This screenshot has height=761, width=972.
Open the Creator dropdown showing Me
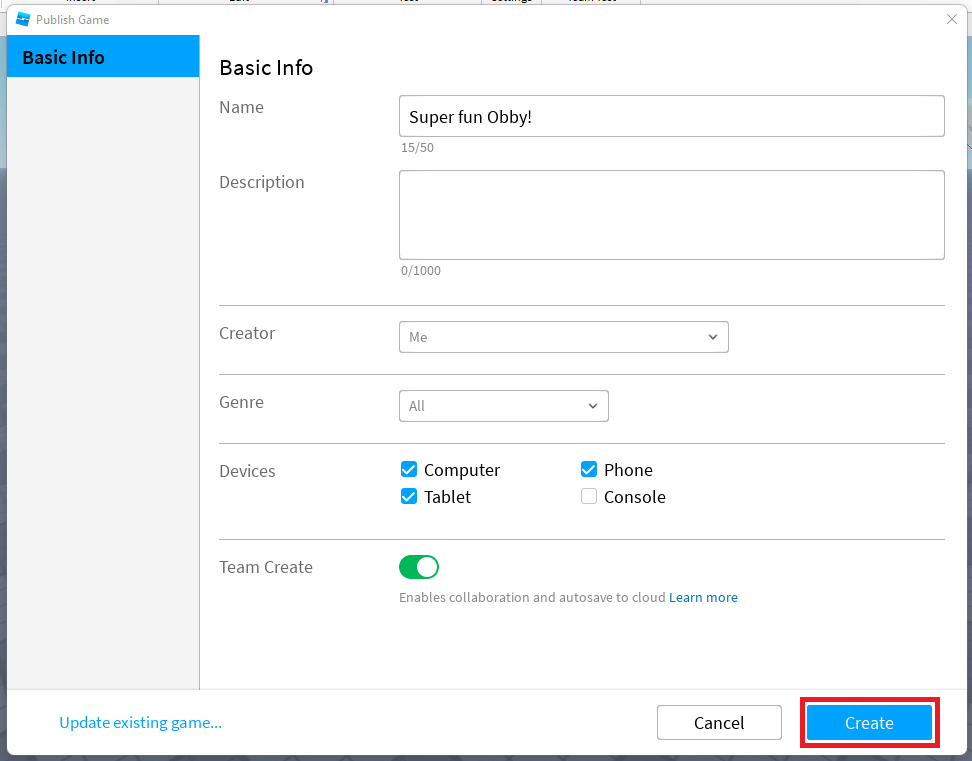[563, 337]
